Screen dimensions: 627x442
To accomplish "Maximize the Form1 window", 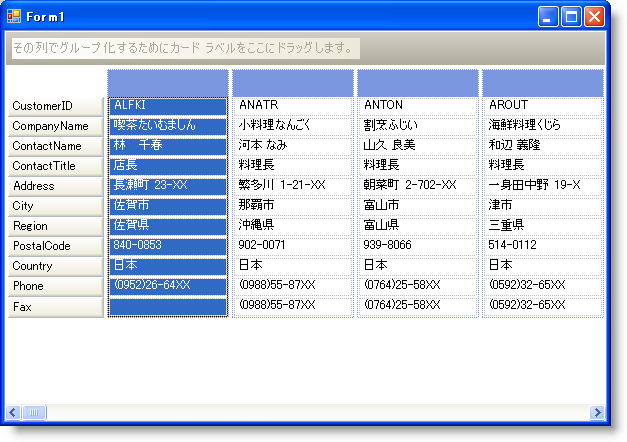I will 571,17.
